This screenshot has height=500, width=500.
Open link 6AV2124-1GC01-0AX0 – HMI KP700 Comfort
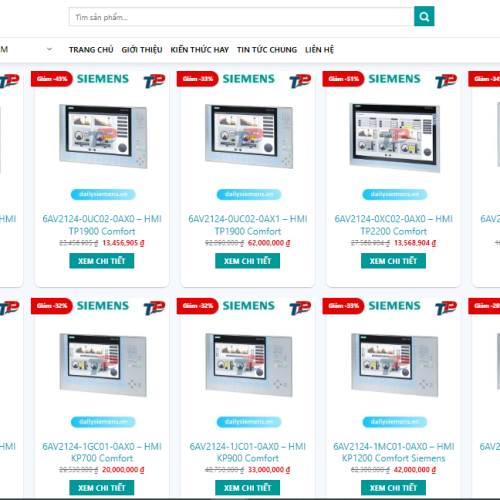click(x=102, y=452)
